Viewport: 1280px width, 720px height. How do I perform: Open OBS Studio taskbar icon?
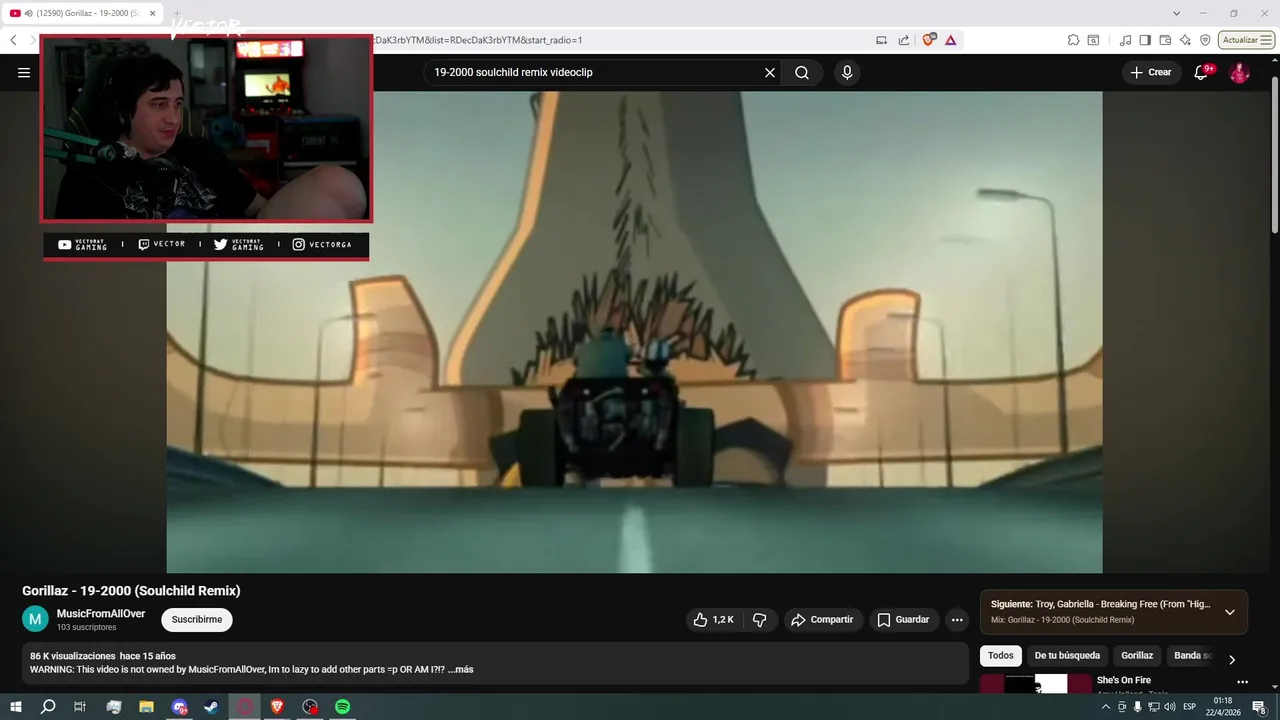tap(310, 707)
